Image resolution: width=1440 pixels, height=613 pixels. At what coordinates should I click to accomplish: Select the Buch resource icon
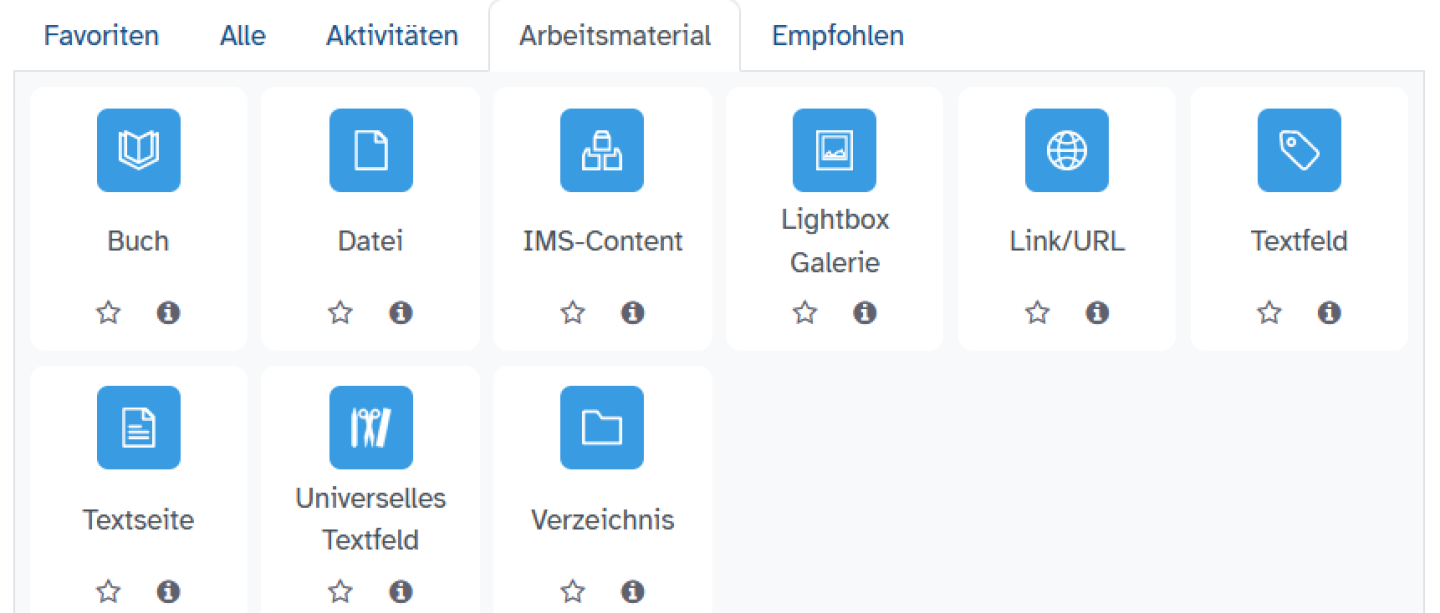tap(138, 150)
